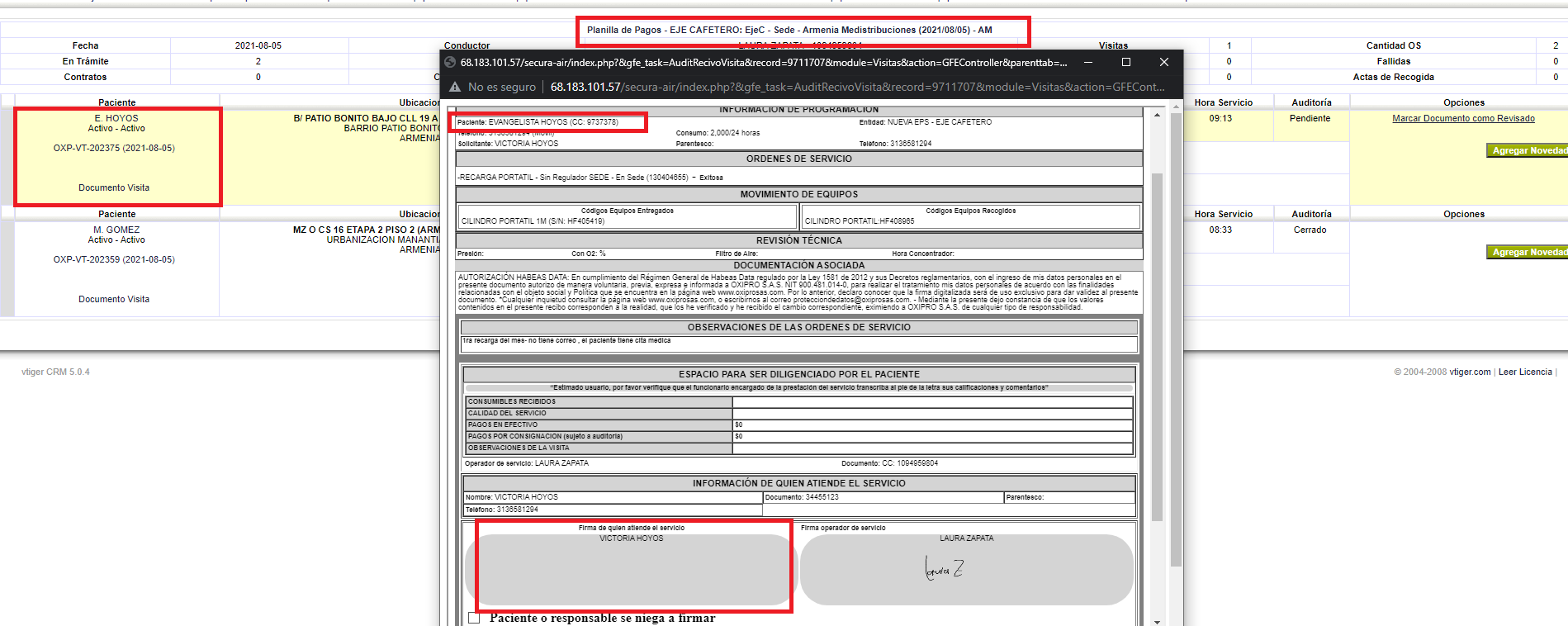Image resolution: width=1568 pixels, height=626 pixels.
Task: Click 'MOVIMIENTO DE EQUIPOS' section header
Action: point(798,194)
